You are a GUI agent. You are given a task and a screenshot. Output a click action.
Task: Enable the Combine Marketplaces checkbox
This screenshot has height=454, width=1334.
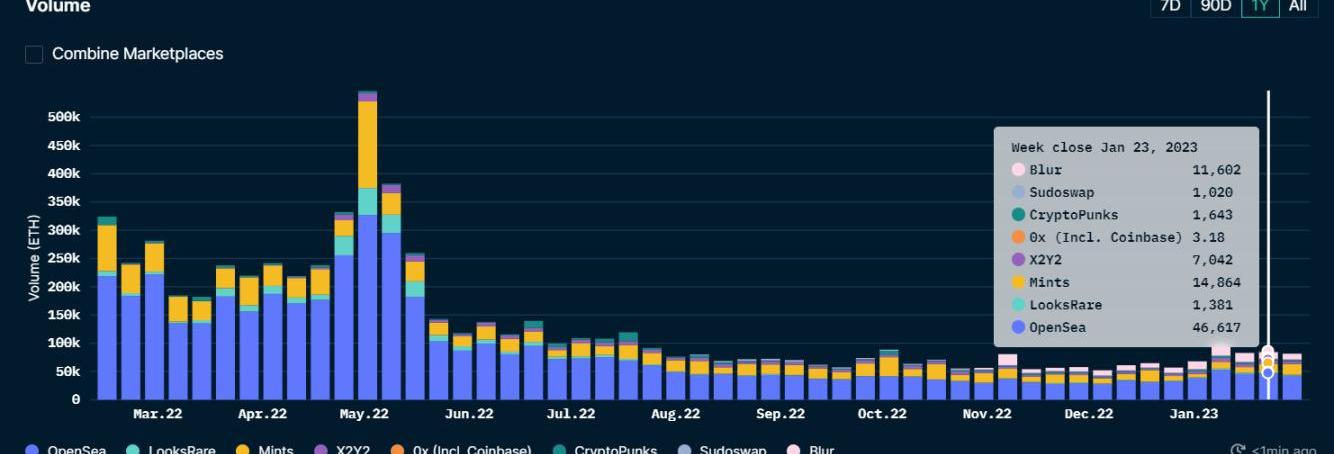[34, 54]
